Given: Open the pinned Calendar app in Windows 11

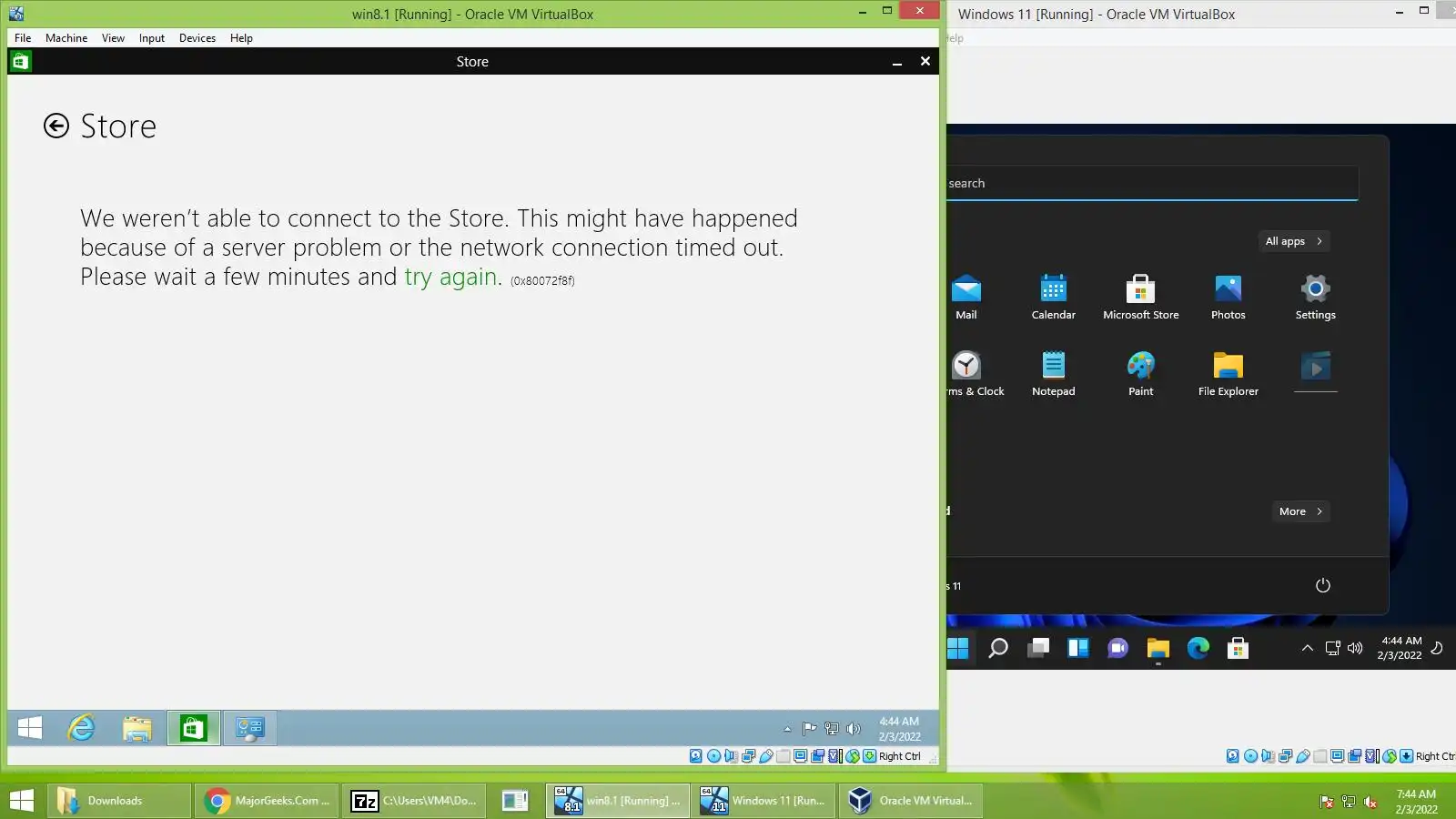Looking at the screenshot, I should (x=1054, y=298).
